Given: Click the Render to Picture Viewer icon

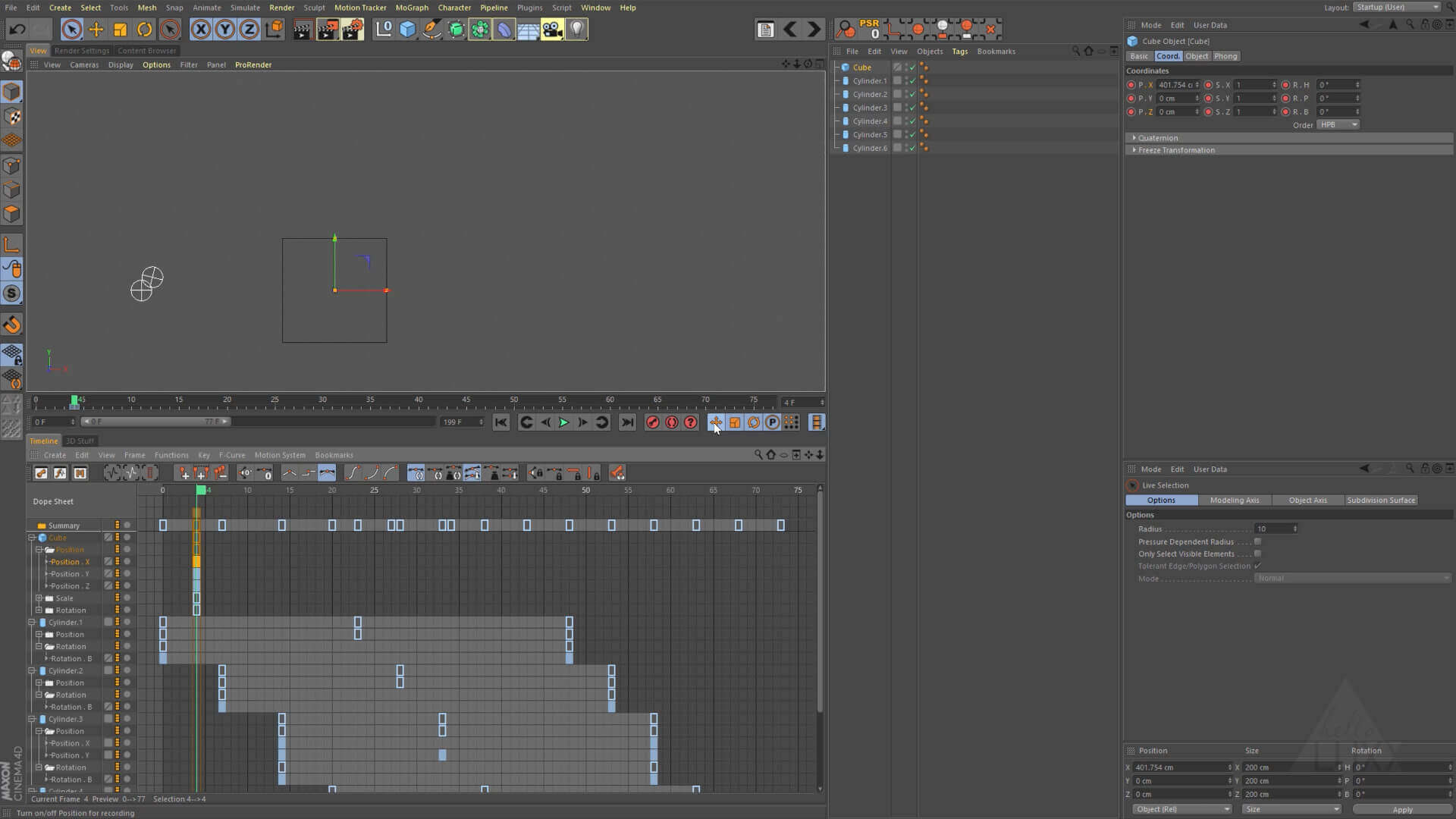Looking at the screenshot, I should point(328,30).
